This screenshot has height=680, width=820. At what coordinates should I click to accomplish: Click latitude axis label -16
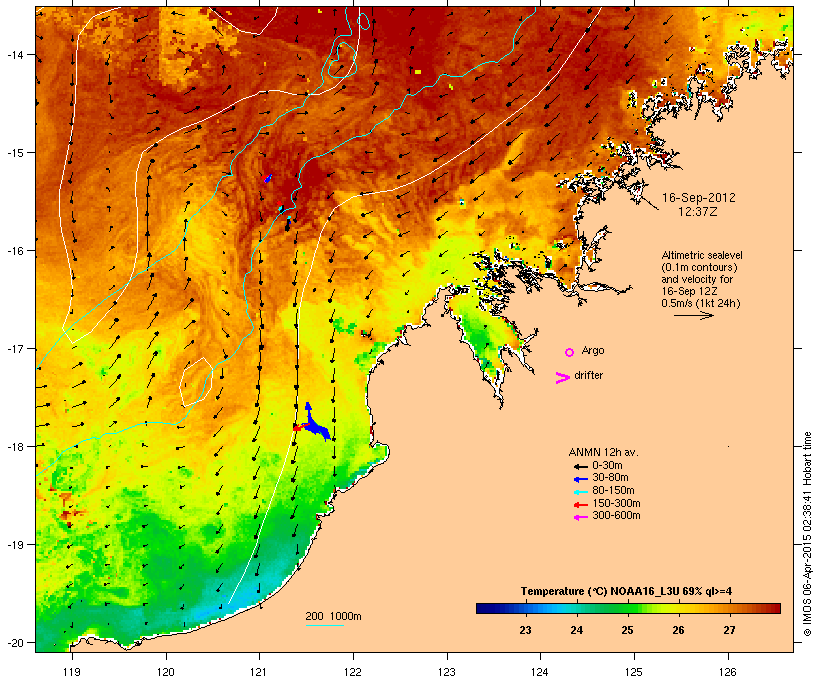pyautogui.click(x=14, y=251)
